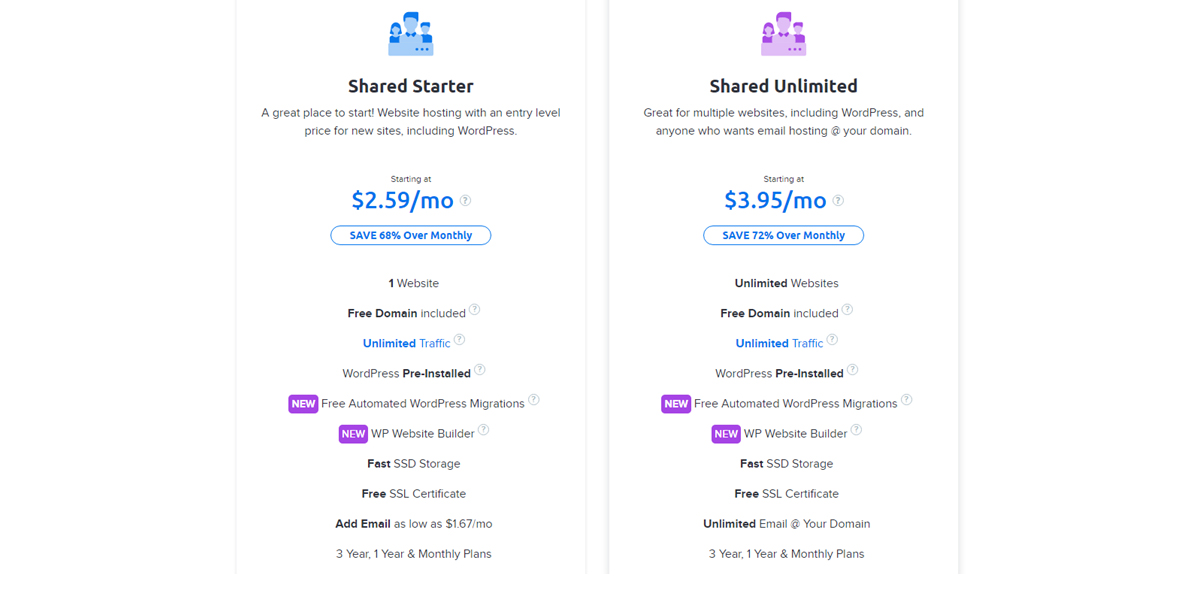The width and height of the screenshot is (1200, 600).
Task: Click the Shared Unlimited plan people icon
Action: coord(783,35)
